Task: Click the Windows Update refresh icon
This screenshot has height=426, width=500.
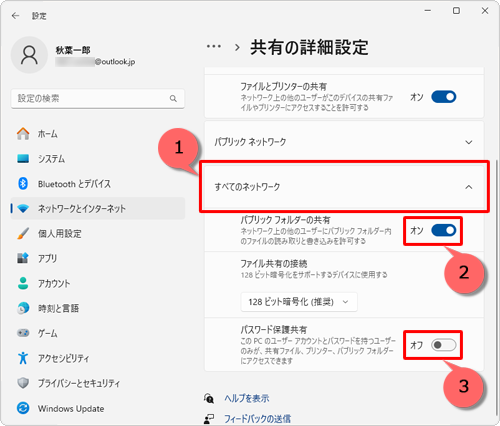Action: coord(23,408)
